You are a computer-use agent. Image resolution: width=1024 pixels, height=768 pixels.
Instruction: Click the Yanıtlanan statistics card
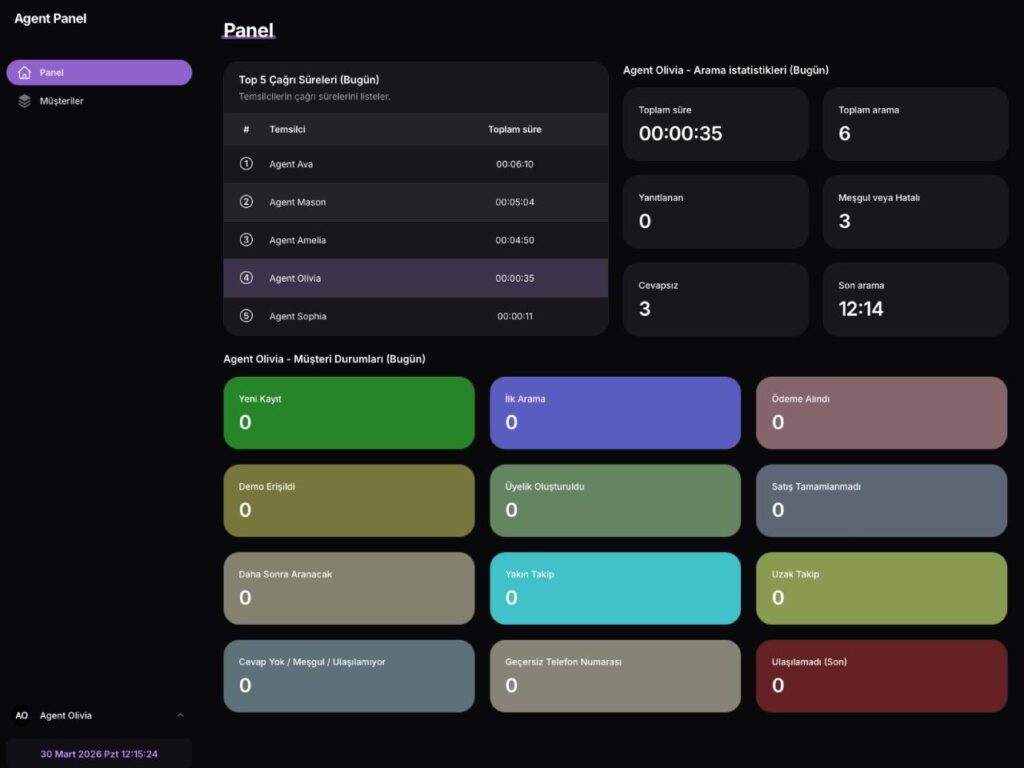[x=716, y=212]
